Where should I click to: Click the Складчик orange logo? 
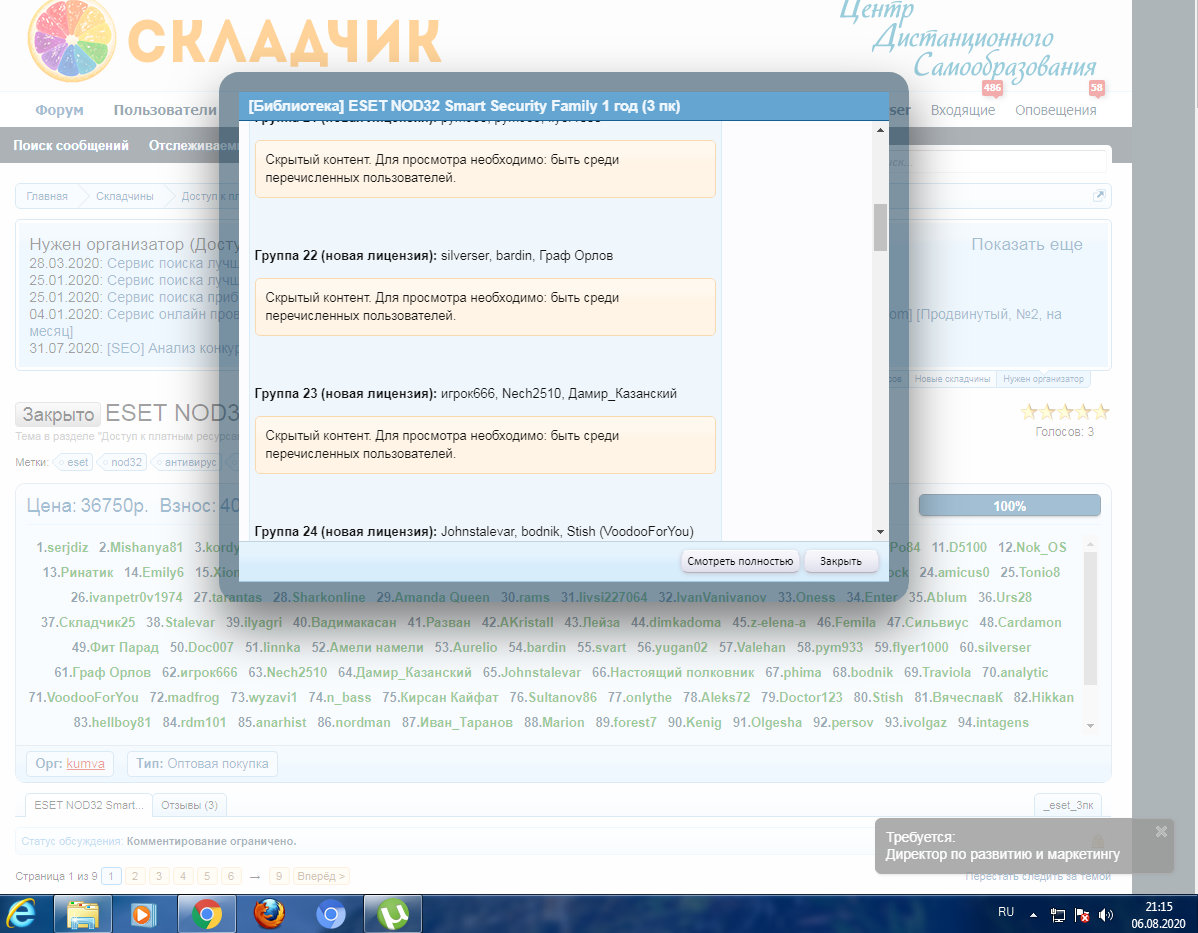(x=234, y=40)
